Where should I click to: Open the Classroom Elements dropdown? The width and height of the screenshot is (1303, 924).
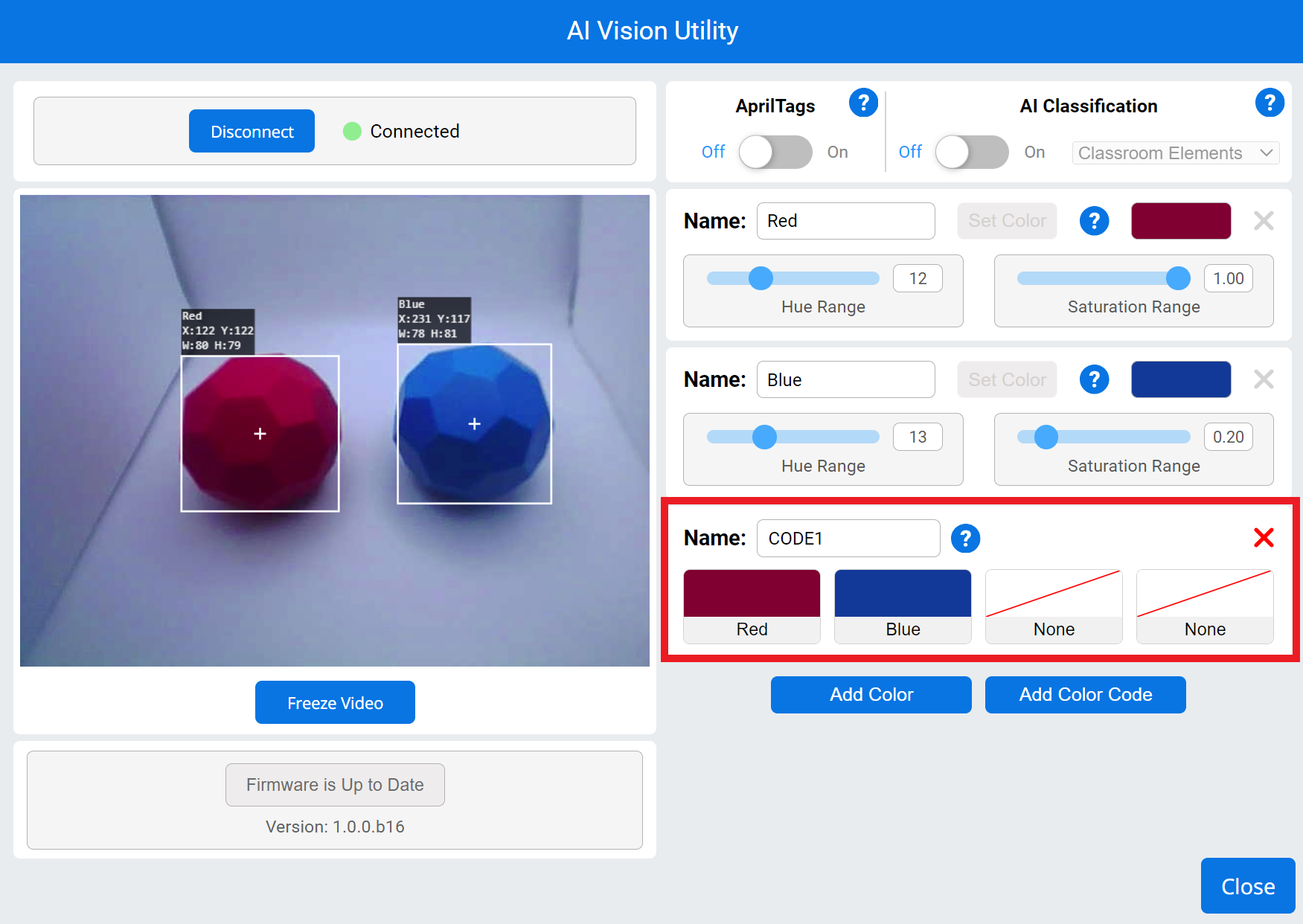[1174, 153]
